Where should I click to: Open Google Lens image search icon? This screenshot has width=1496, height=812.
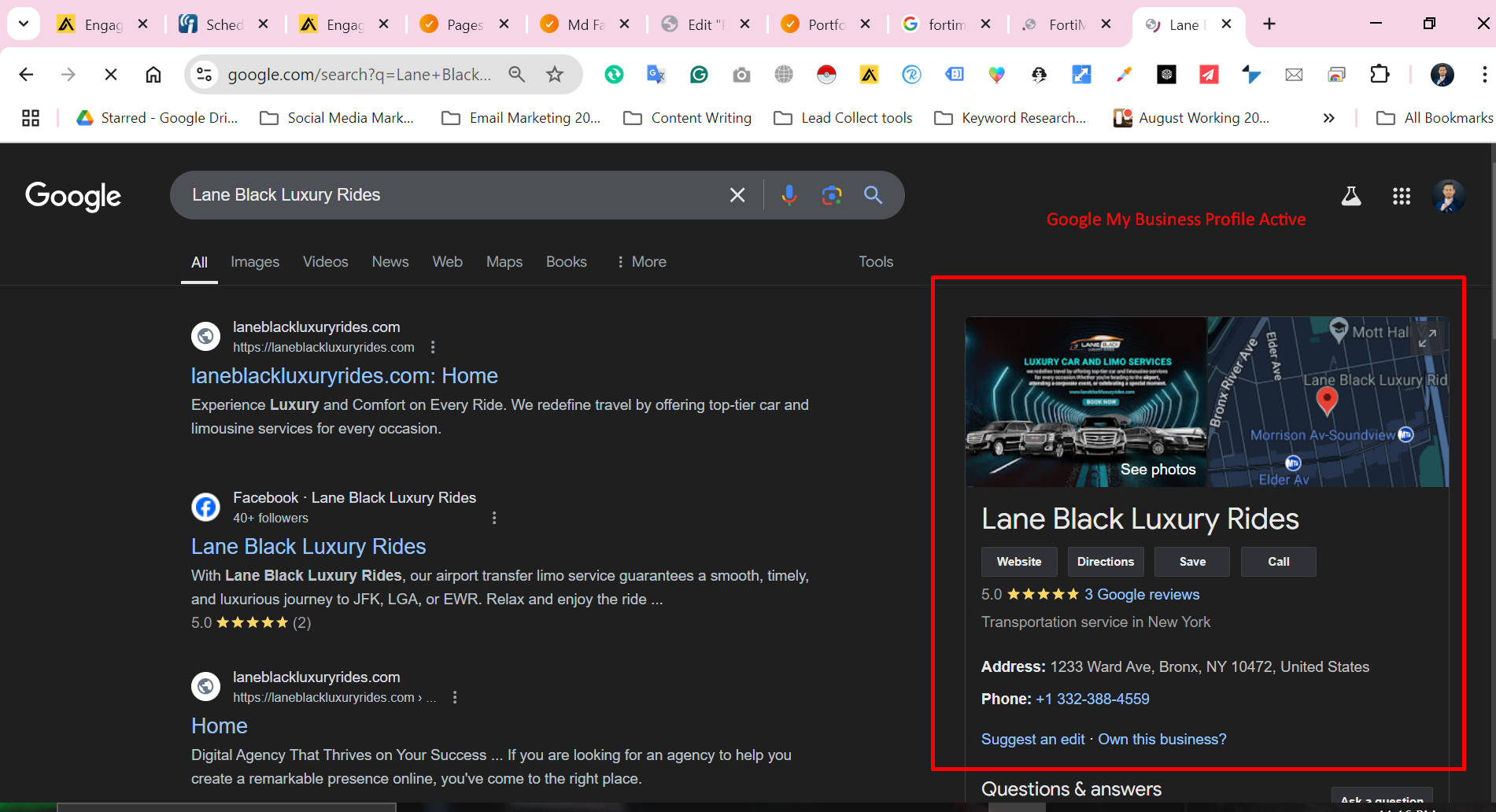(x=832, y=195)
